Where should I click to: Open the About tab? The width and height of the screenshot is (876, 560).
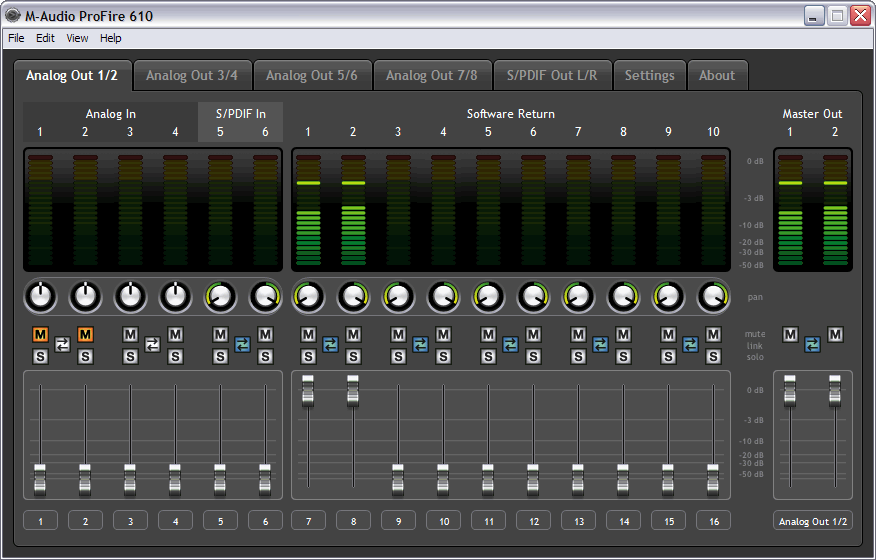point(717,75)
